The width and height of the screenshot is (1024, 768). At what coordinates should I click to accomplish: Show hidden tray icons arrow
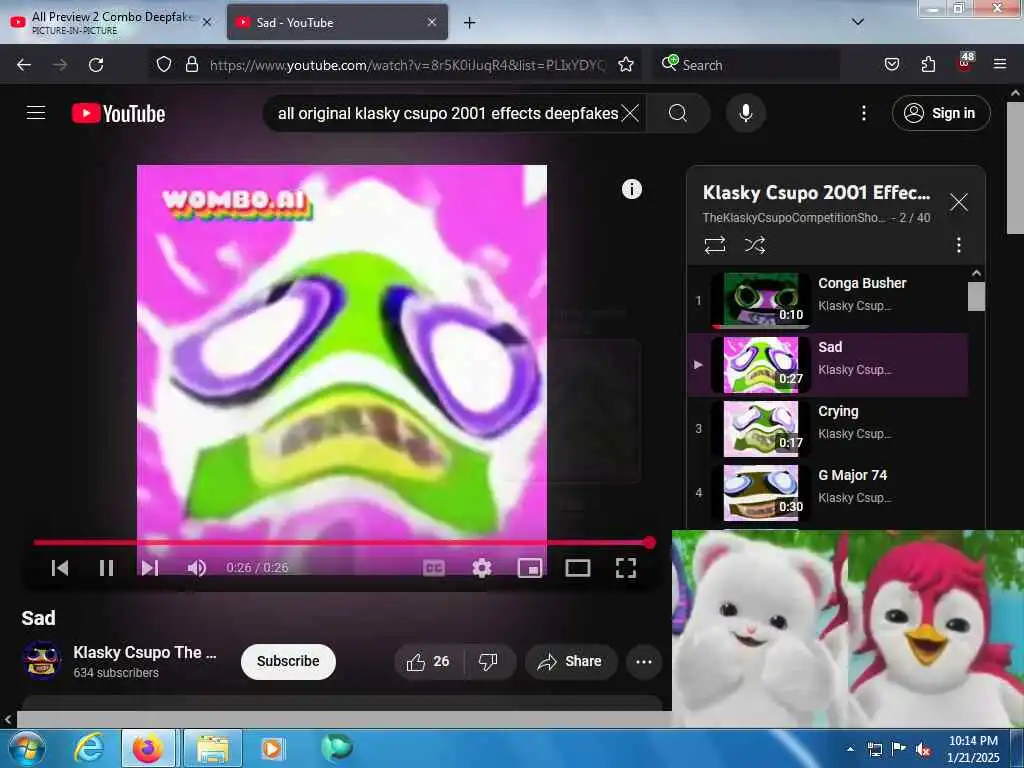point(850,749)
